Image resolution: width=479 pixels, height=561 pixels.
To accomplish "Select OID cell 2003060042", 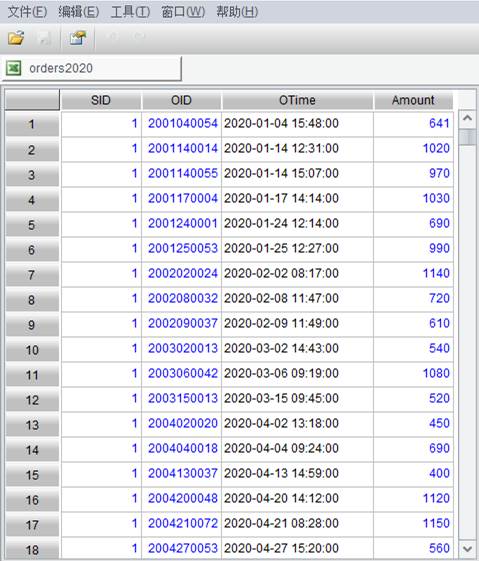I will (182, 374).
